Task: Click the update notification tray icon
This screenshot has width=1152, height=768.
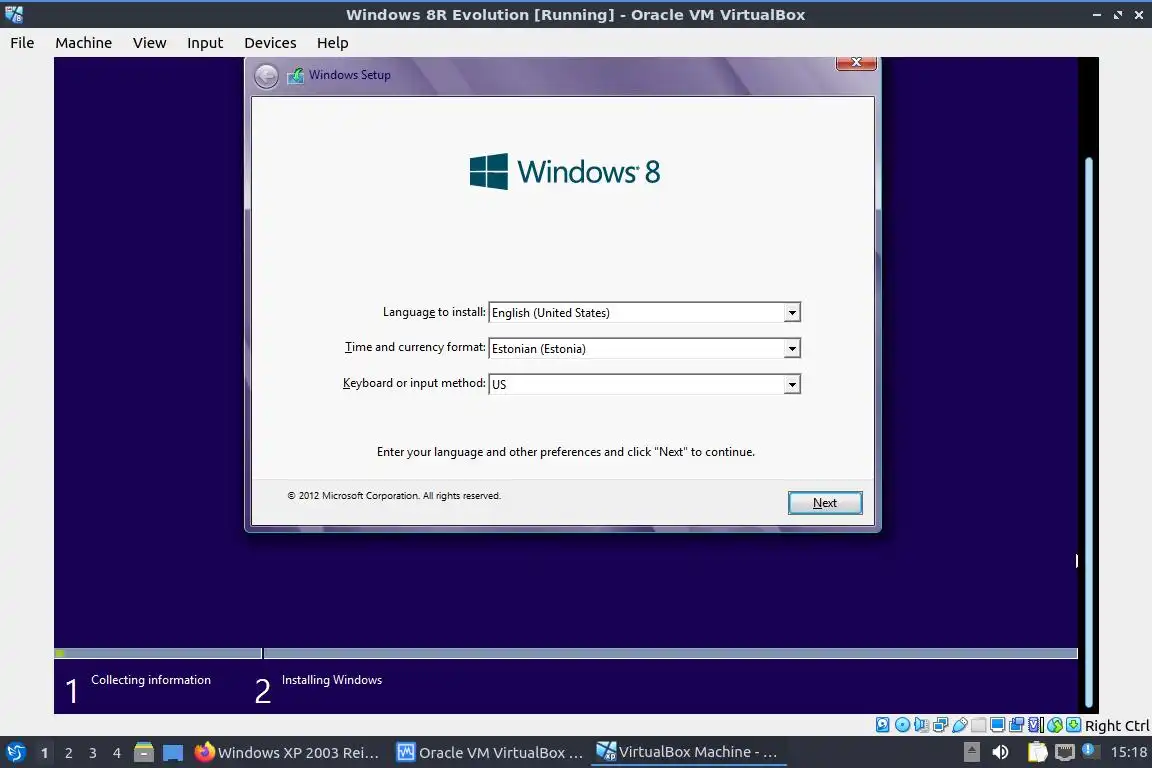Action: [x=1090, y=751]
